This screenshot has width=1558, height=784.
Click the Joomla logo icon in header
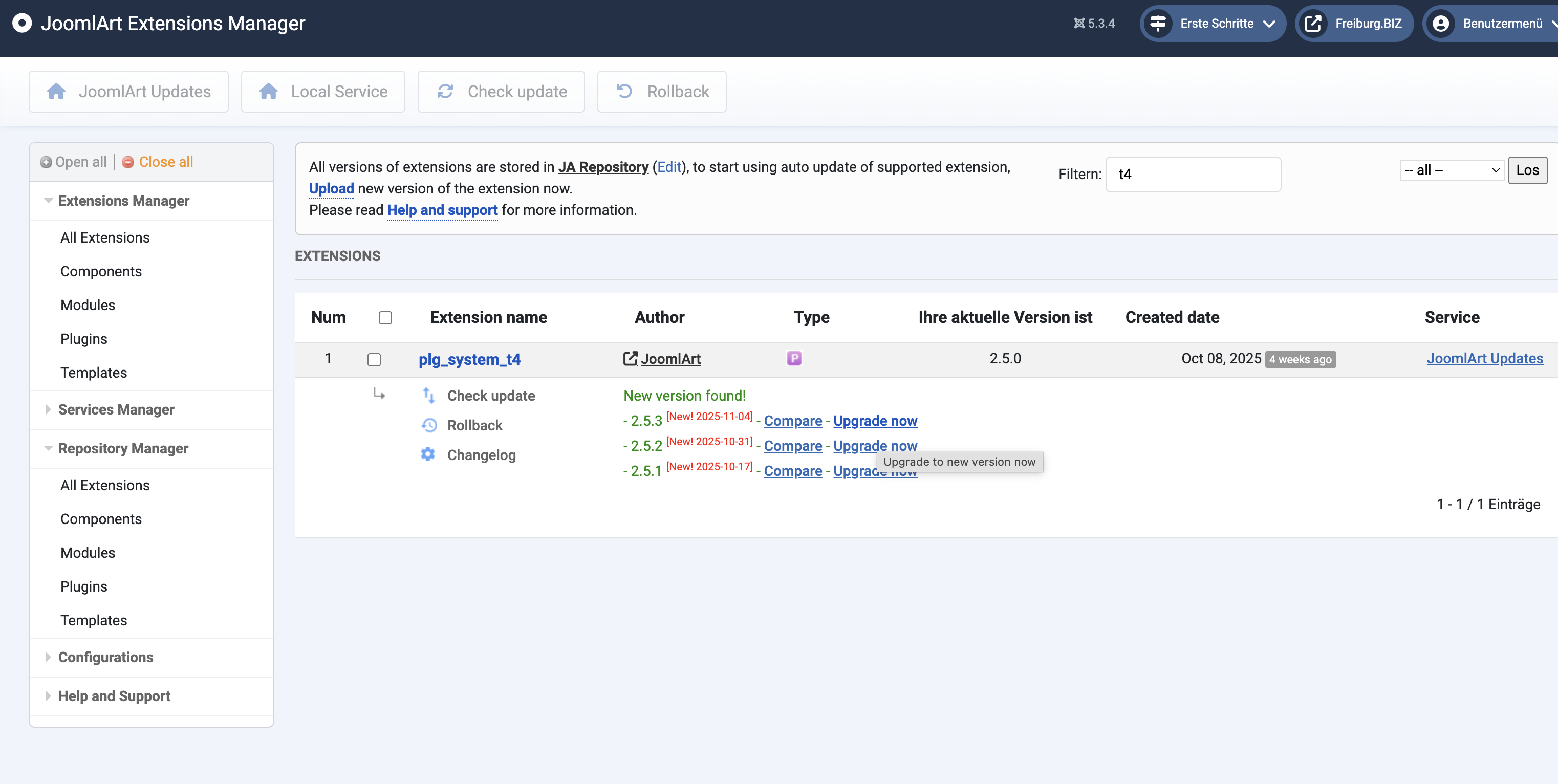coord(22,23)
